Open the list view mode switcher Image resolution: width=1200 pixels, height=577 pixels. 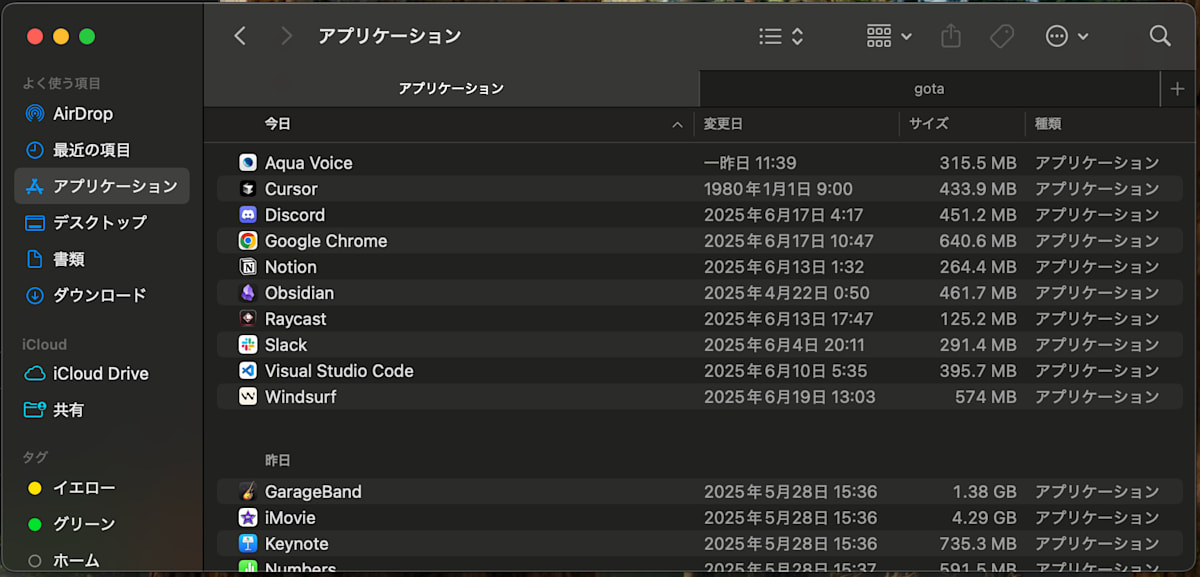click(781, 36)
